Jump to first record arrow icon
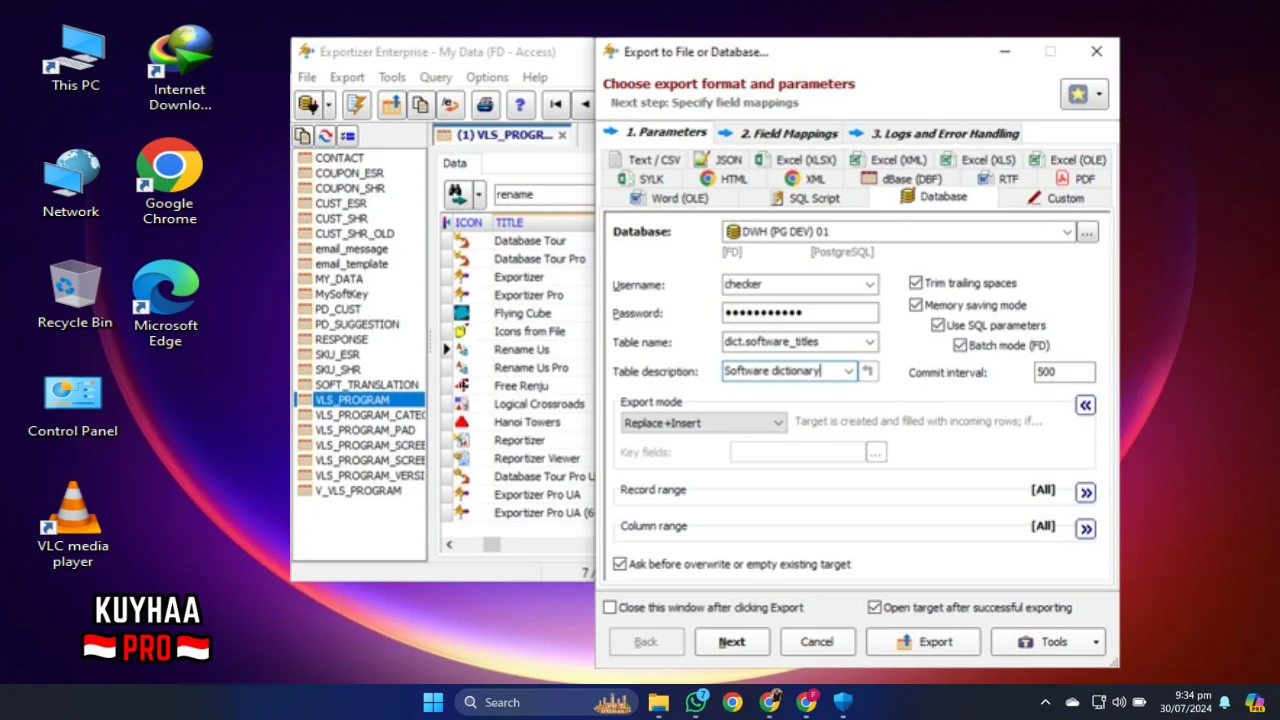1280x720 pixels. (556, 104)
